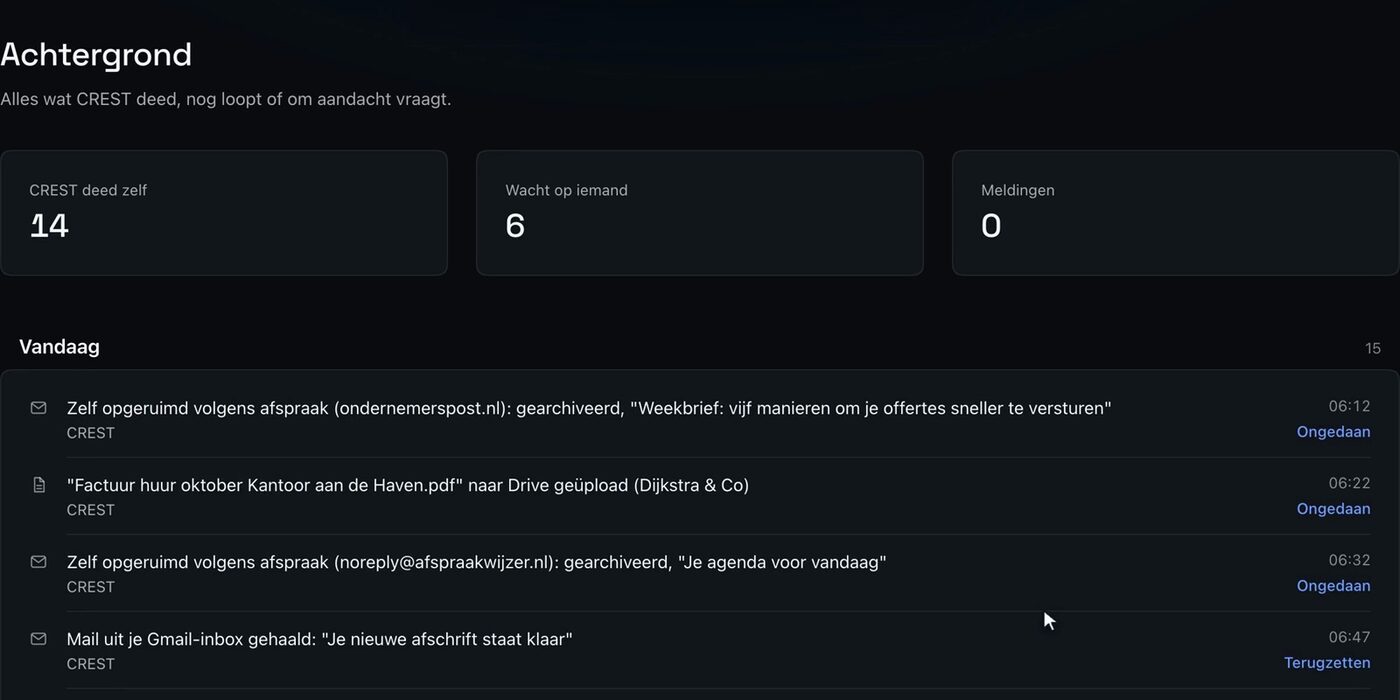Undo the Weekbrief archive with its Ongedaan link
Screen dimensions: 1400x700
coord(1333,432)
